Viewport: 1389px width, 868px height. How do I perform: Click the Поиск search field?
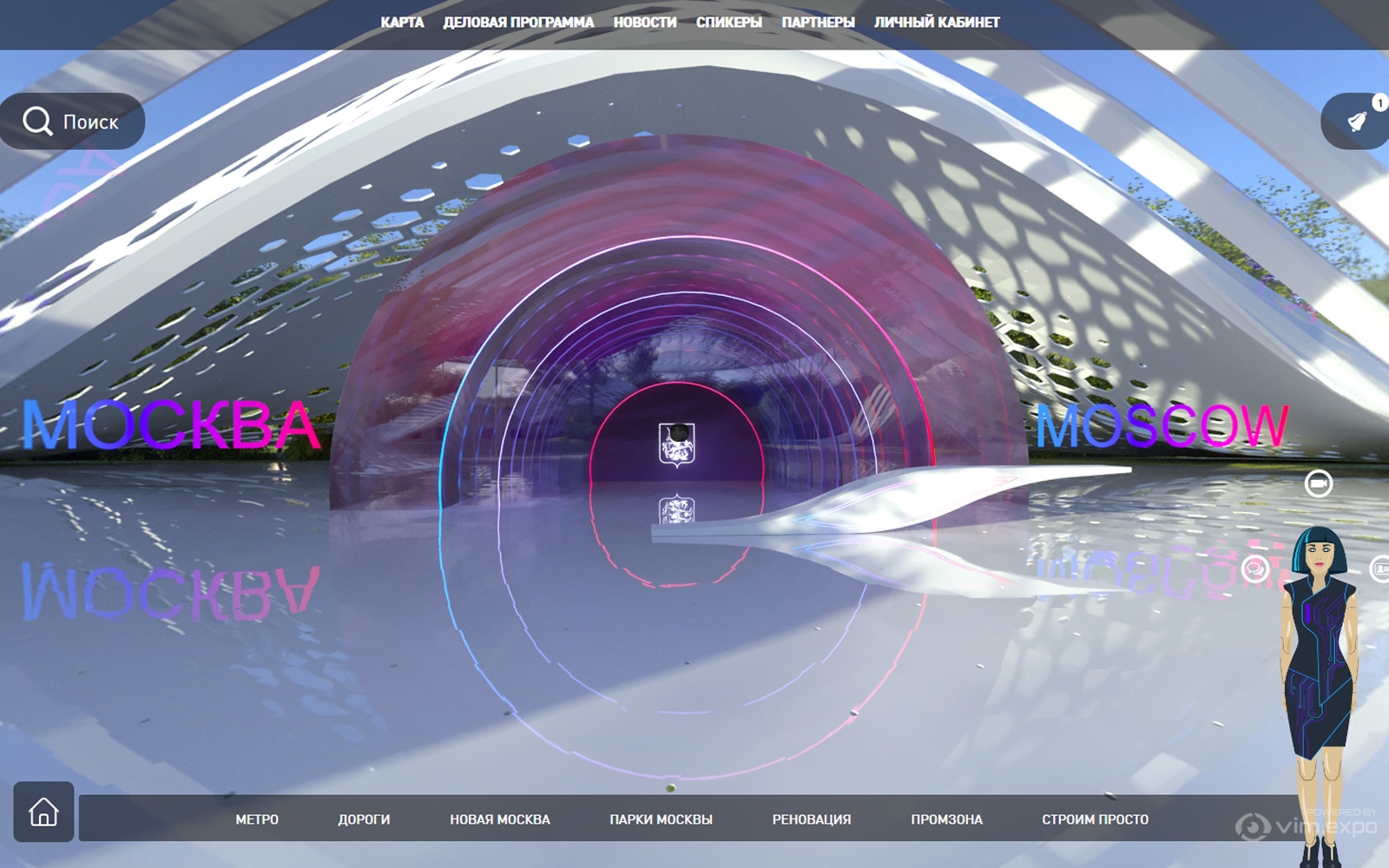(90, 122)
